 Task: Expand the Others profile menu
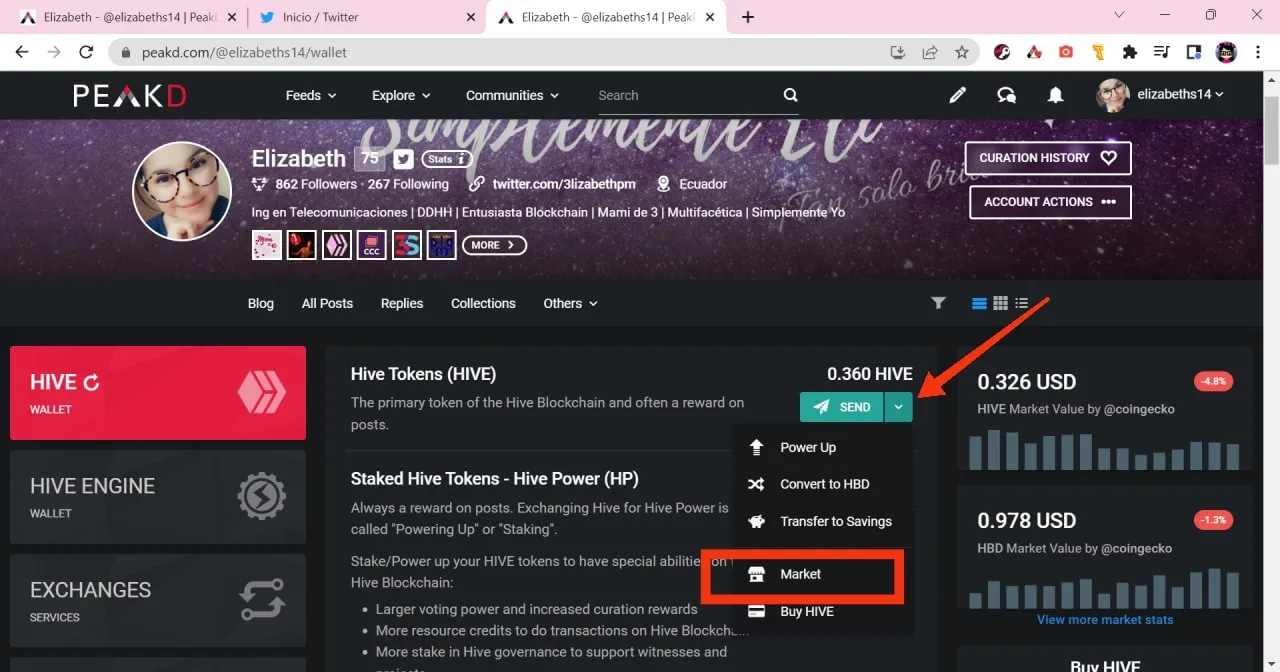tap(570, 303)
